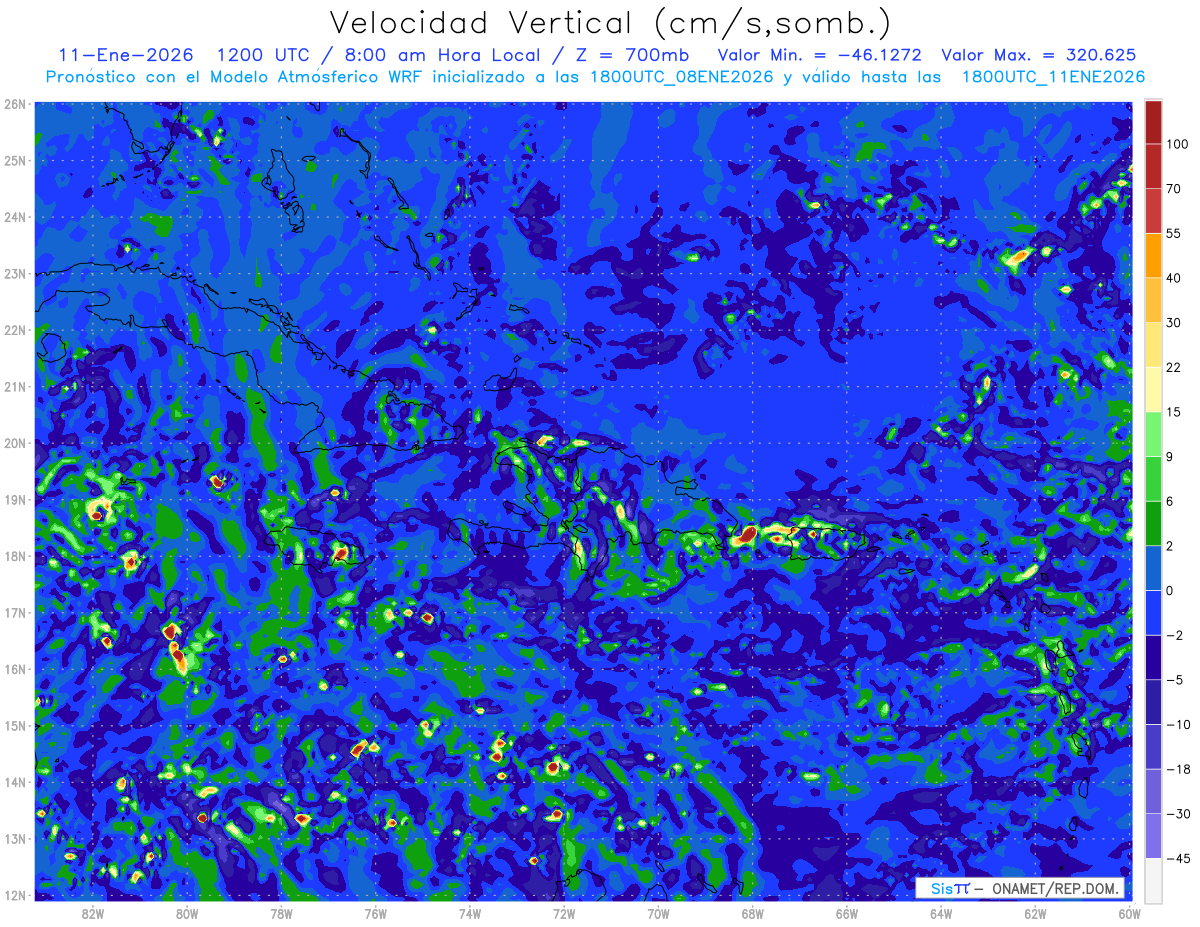Click the colorbar label "15"
This screenshot has height=927, width=1200.
click(x=1173, y=412)
